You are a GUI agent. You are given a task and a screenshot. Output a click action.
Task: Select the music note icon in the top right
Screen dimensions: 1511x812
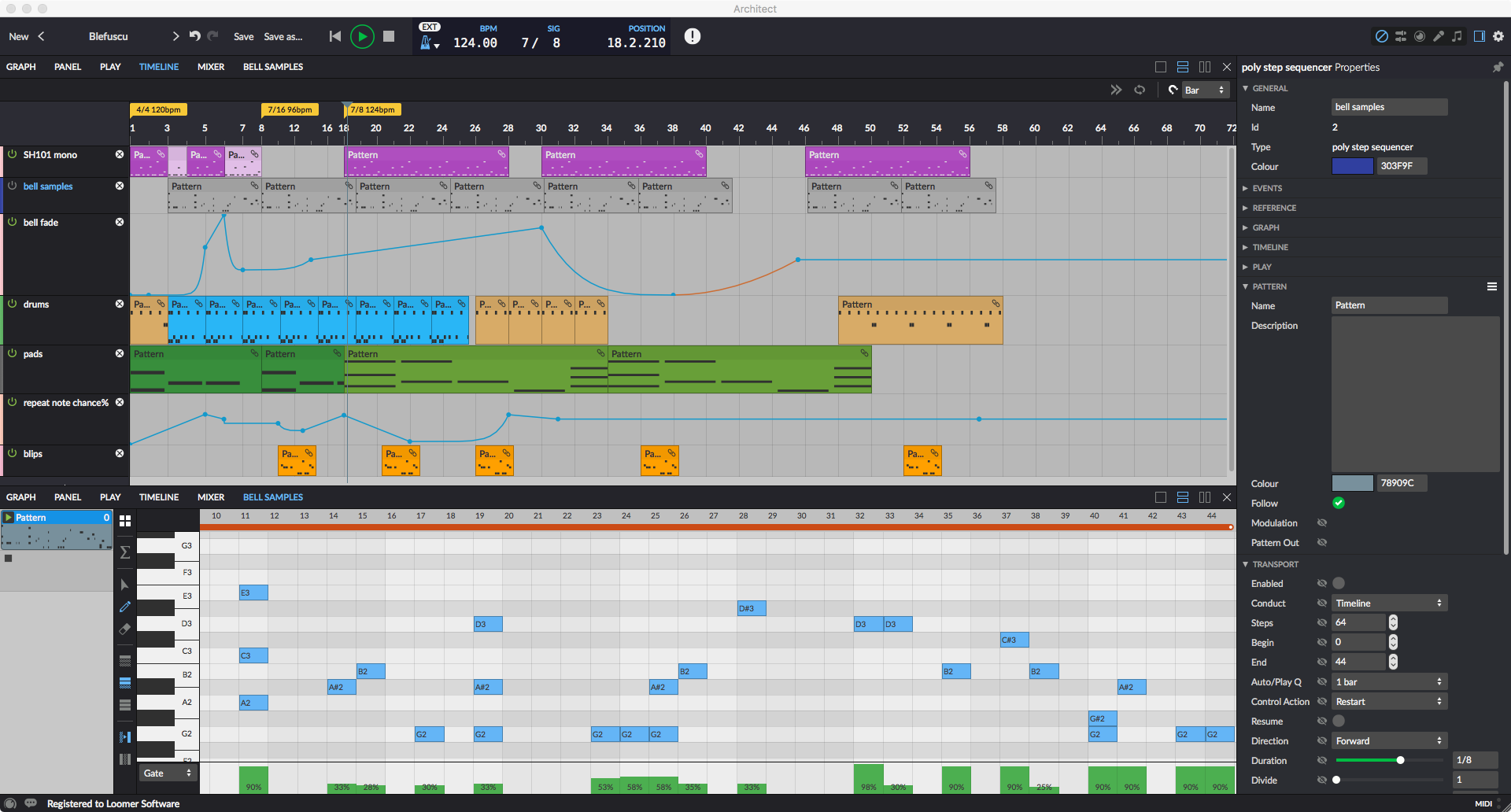pos(1457,36)
